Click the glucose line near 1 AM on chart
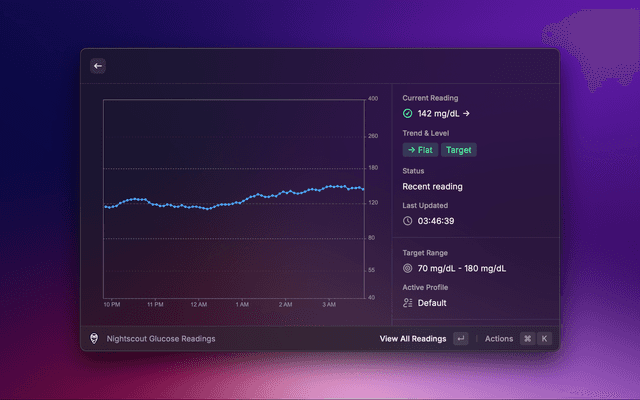The height and width of the screenshot is (400, 640). (242, 201)
